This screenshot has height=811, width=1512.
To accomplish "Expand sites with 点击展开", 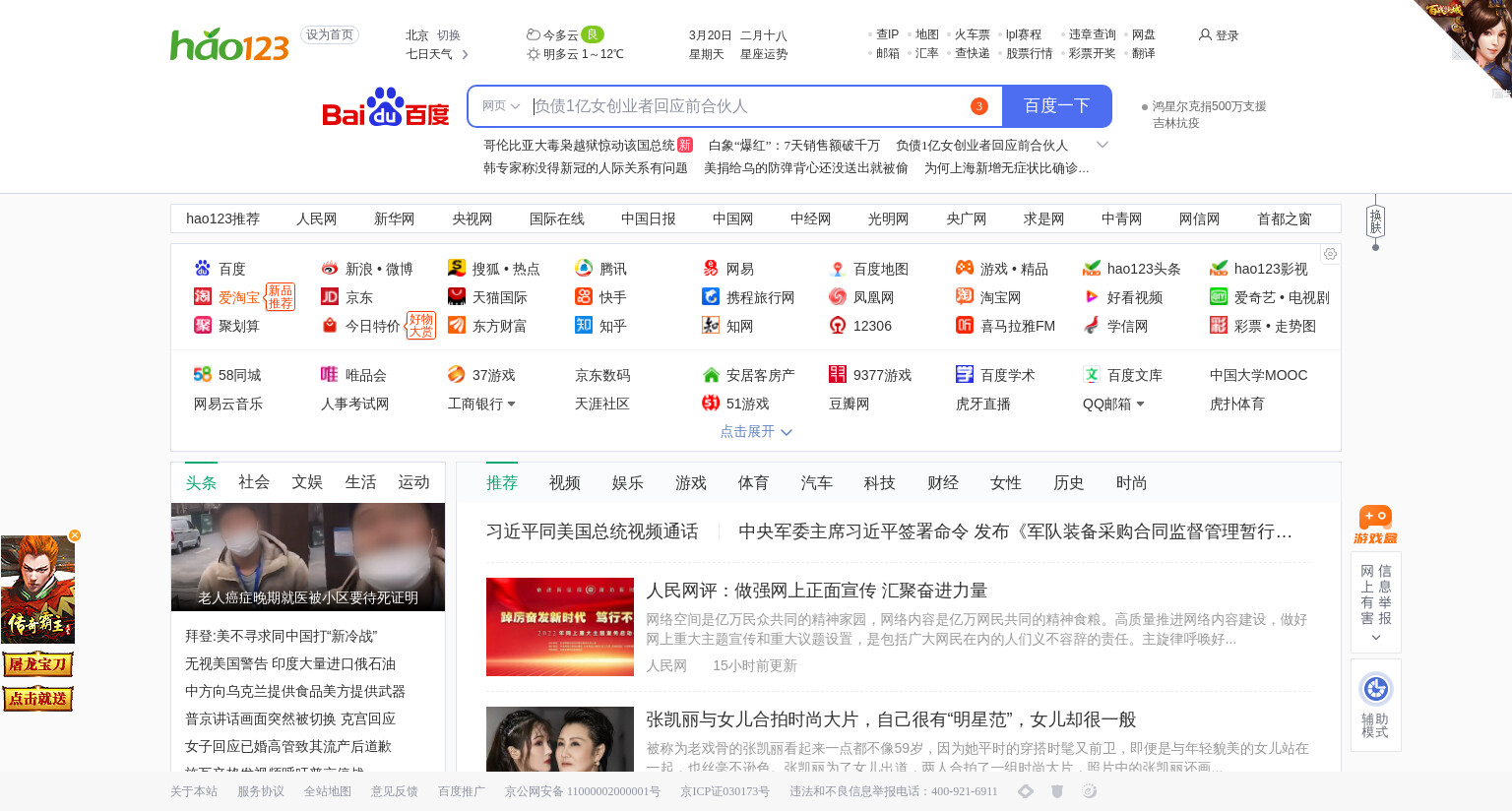I will click(756, 431).
